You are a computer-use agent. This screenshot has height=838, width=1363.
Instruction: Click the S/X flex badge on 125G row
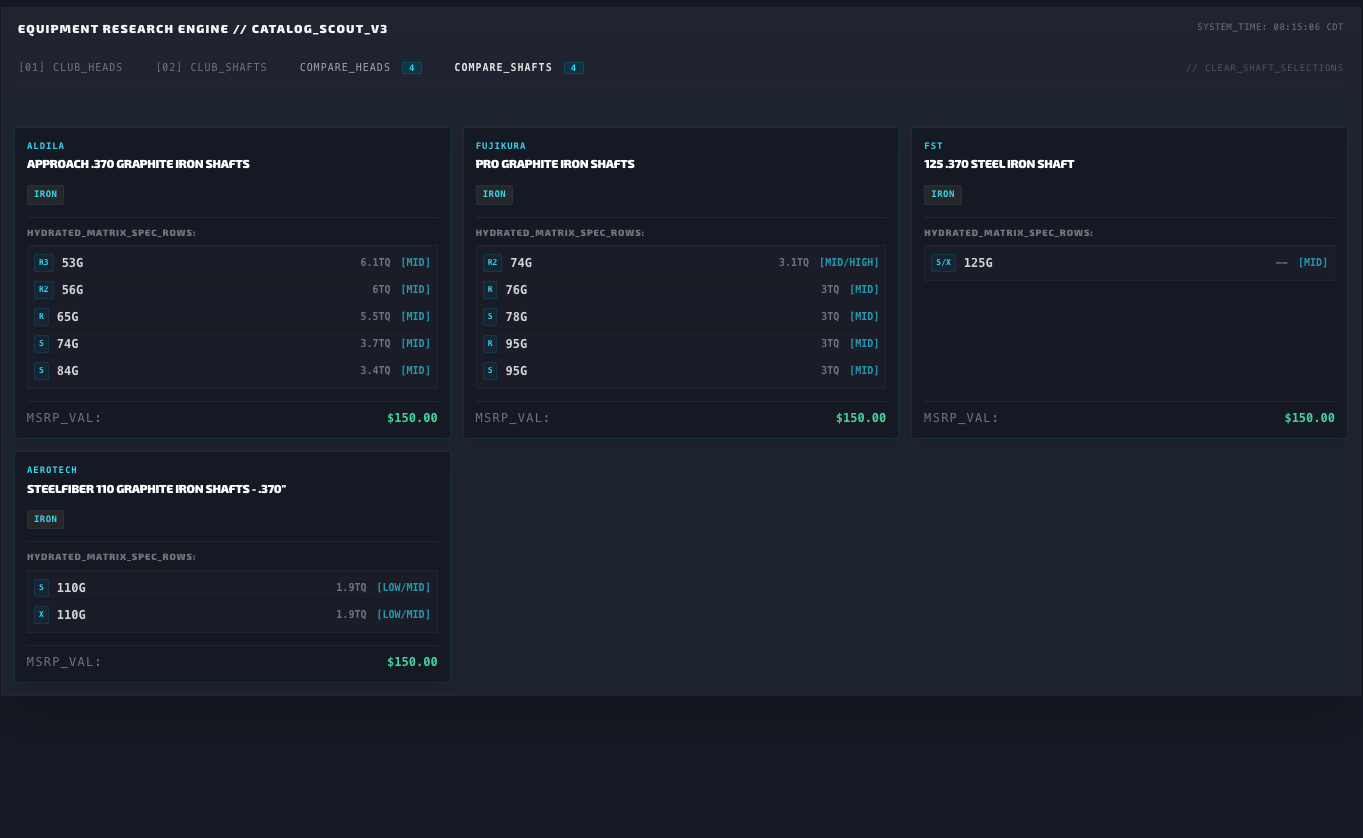[x=943, y=263]
